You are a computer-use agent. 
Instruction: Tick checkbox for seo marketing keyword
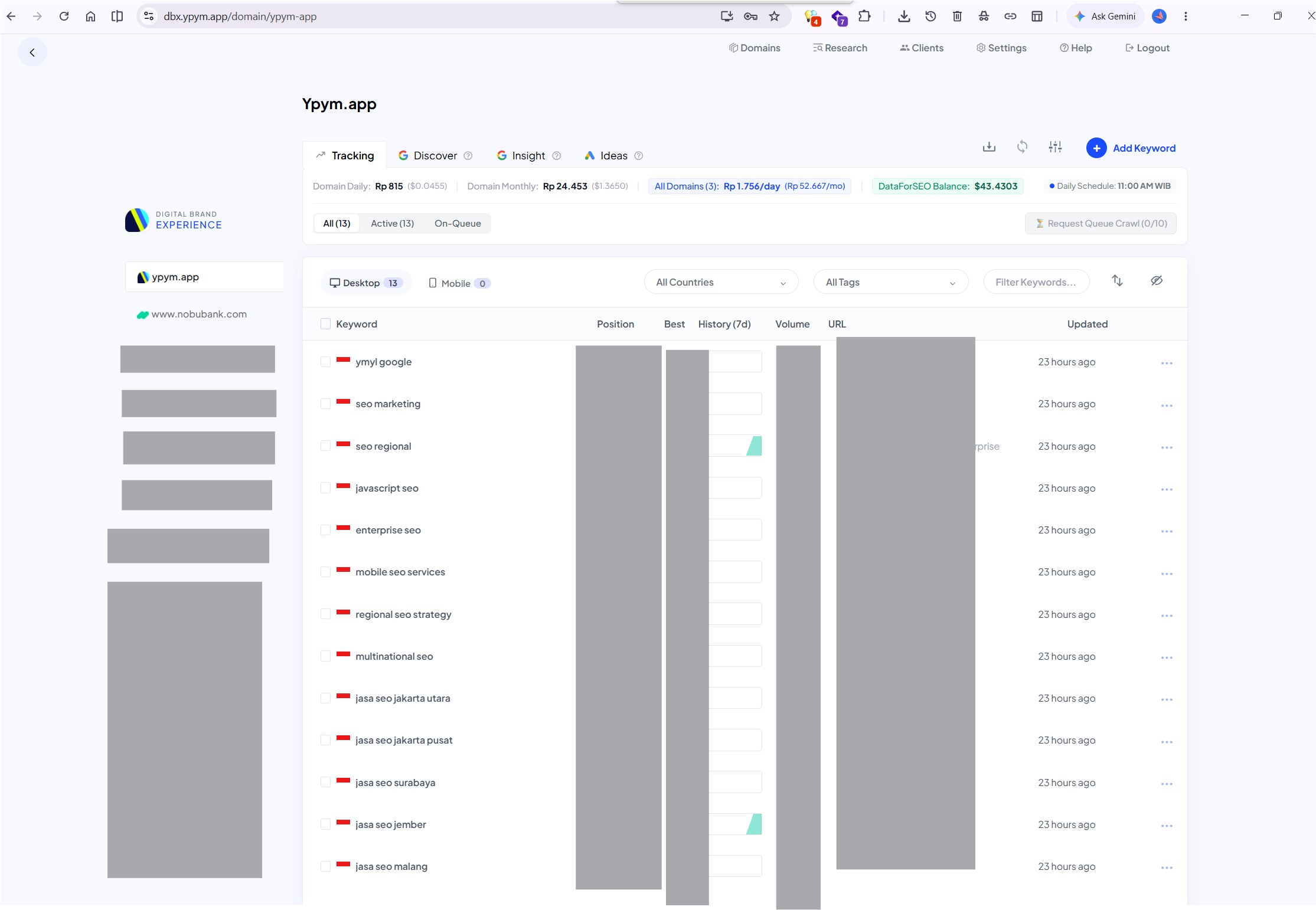[325, 403]
